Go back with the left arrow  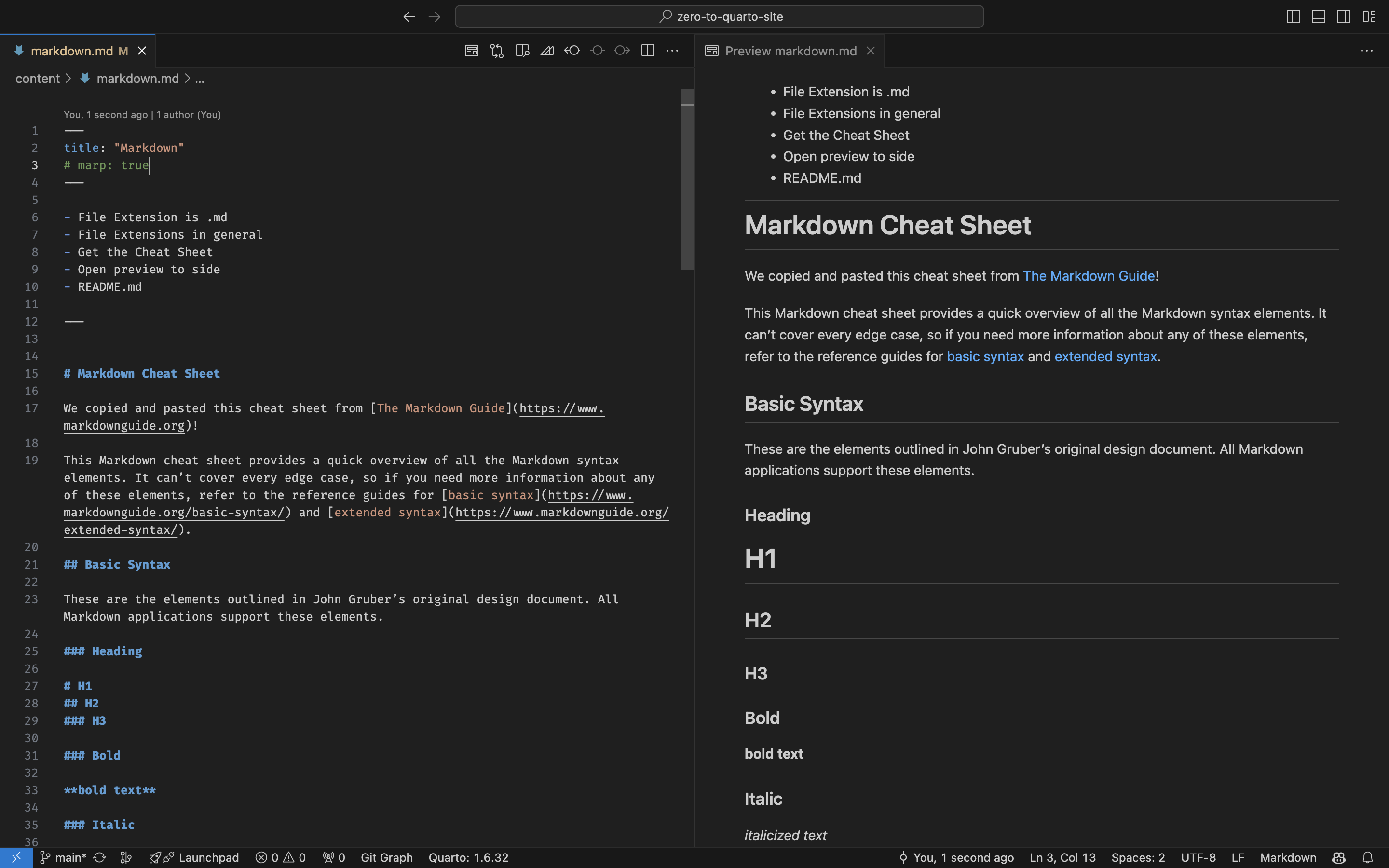(409, 17)
